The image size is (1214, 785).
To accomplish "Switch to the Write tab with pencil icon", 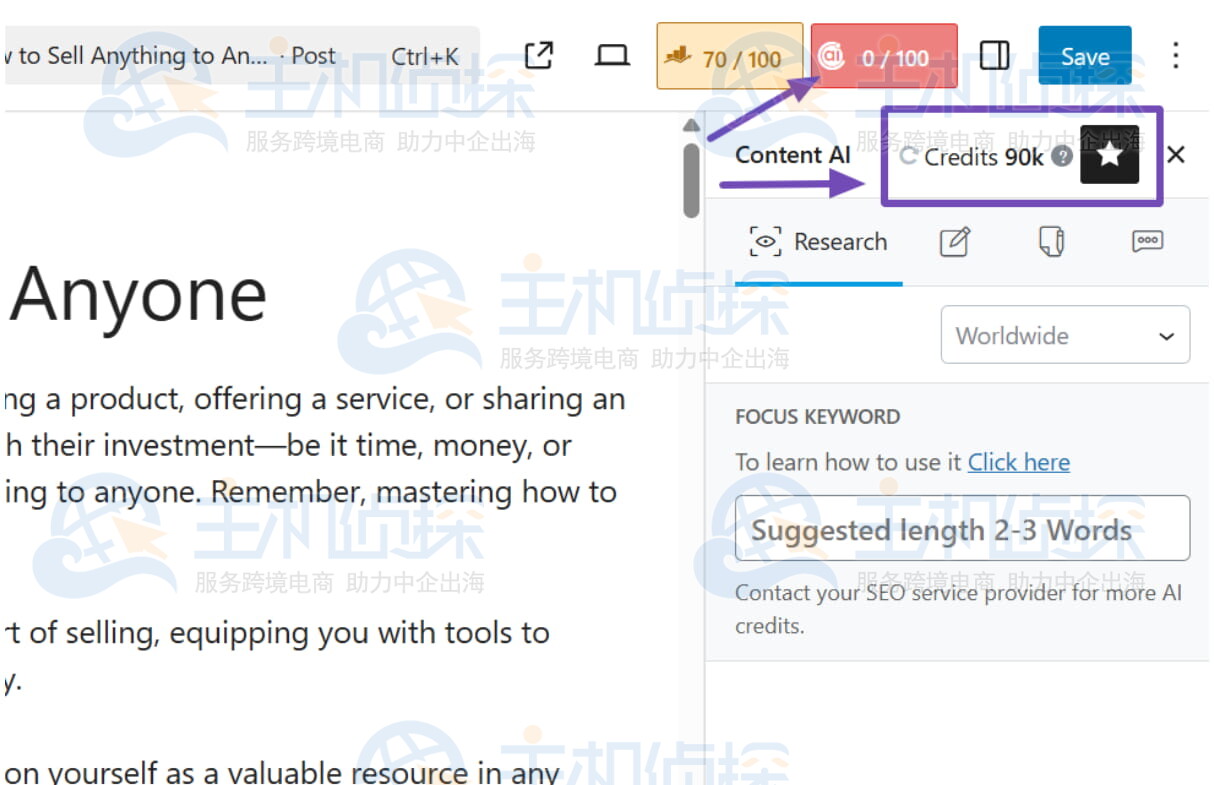I will (x=954, y=242).
